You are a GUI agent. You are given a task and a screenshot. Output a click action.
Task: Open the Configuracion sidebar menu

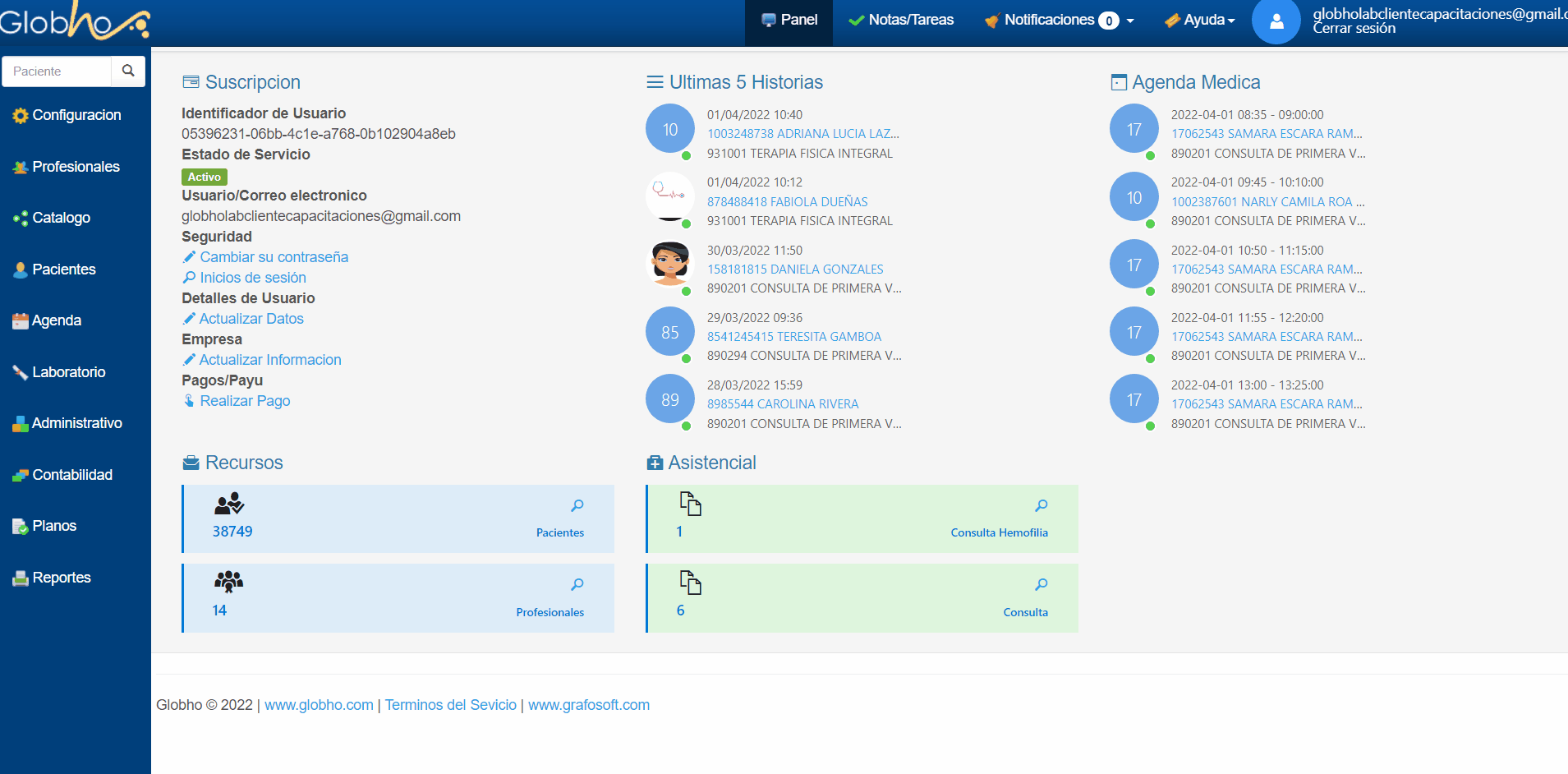76,115
